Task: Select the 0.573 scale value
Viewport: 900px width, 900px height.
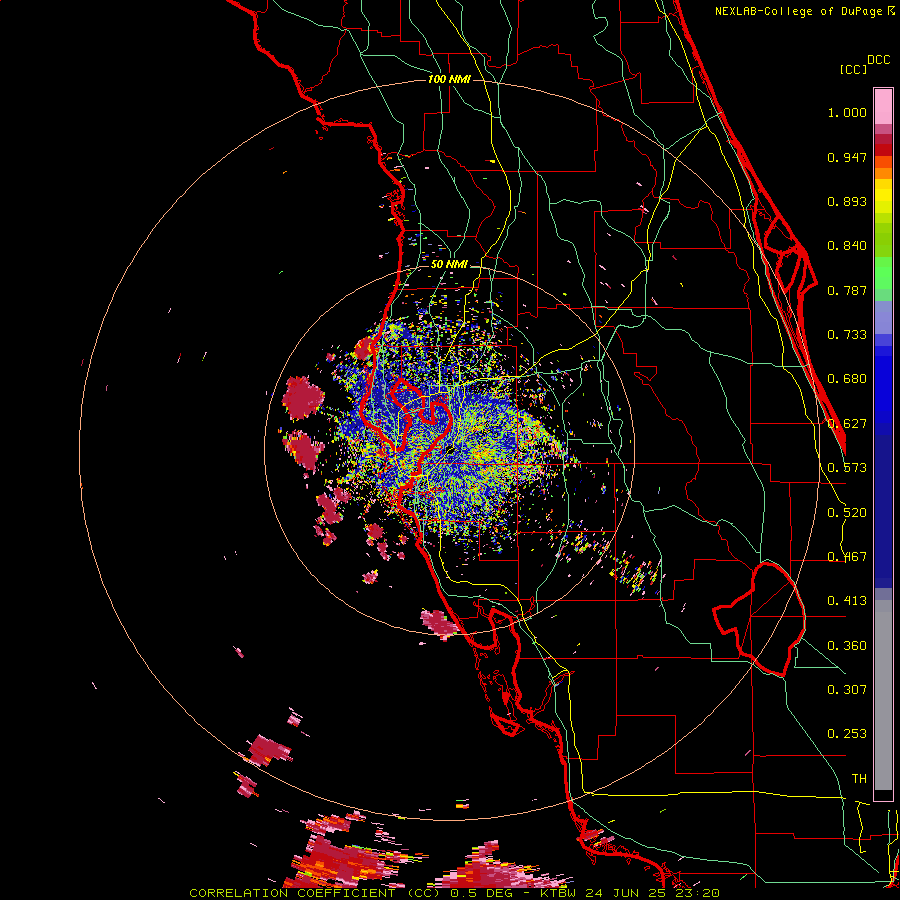Action: click(847, 468)
